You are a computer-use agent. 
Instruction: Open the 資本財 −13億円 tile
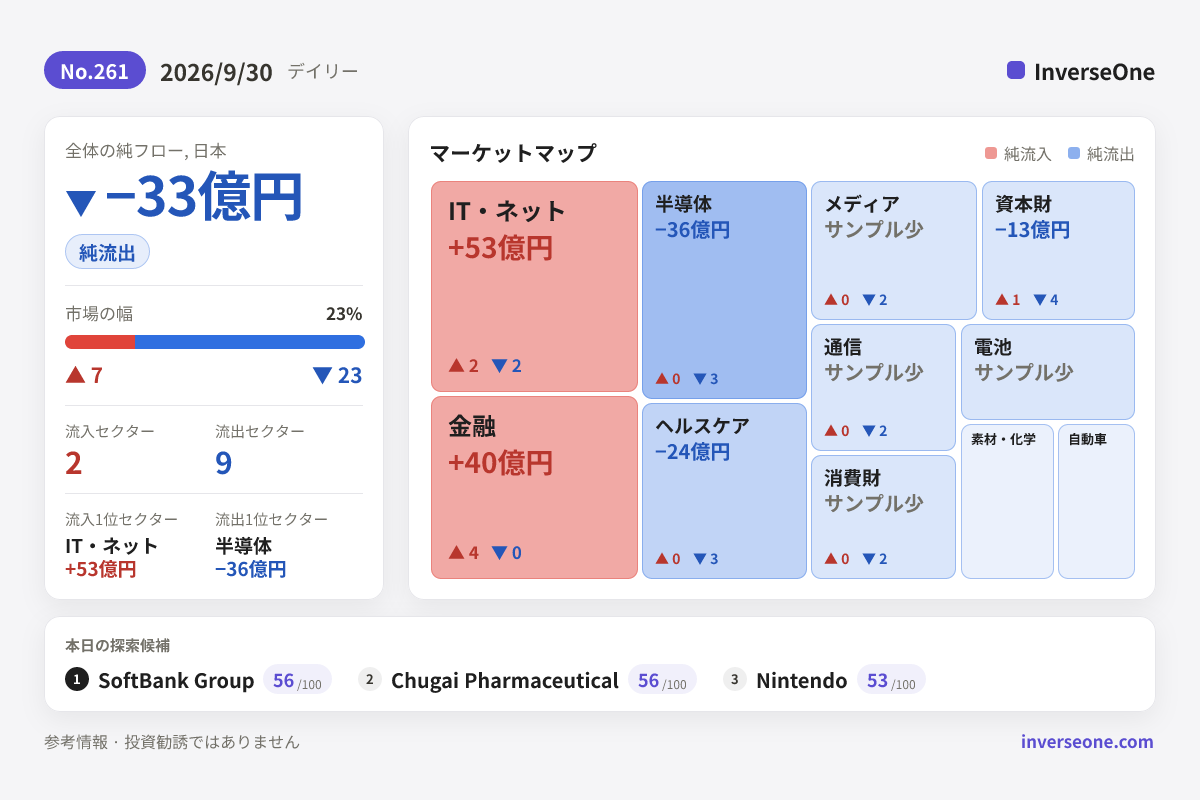[1058, 250]
